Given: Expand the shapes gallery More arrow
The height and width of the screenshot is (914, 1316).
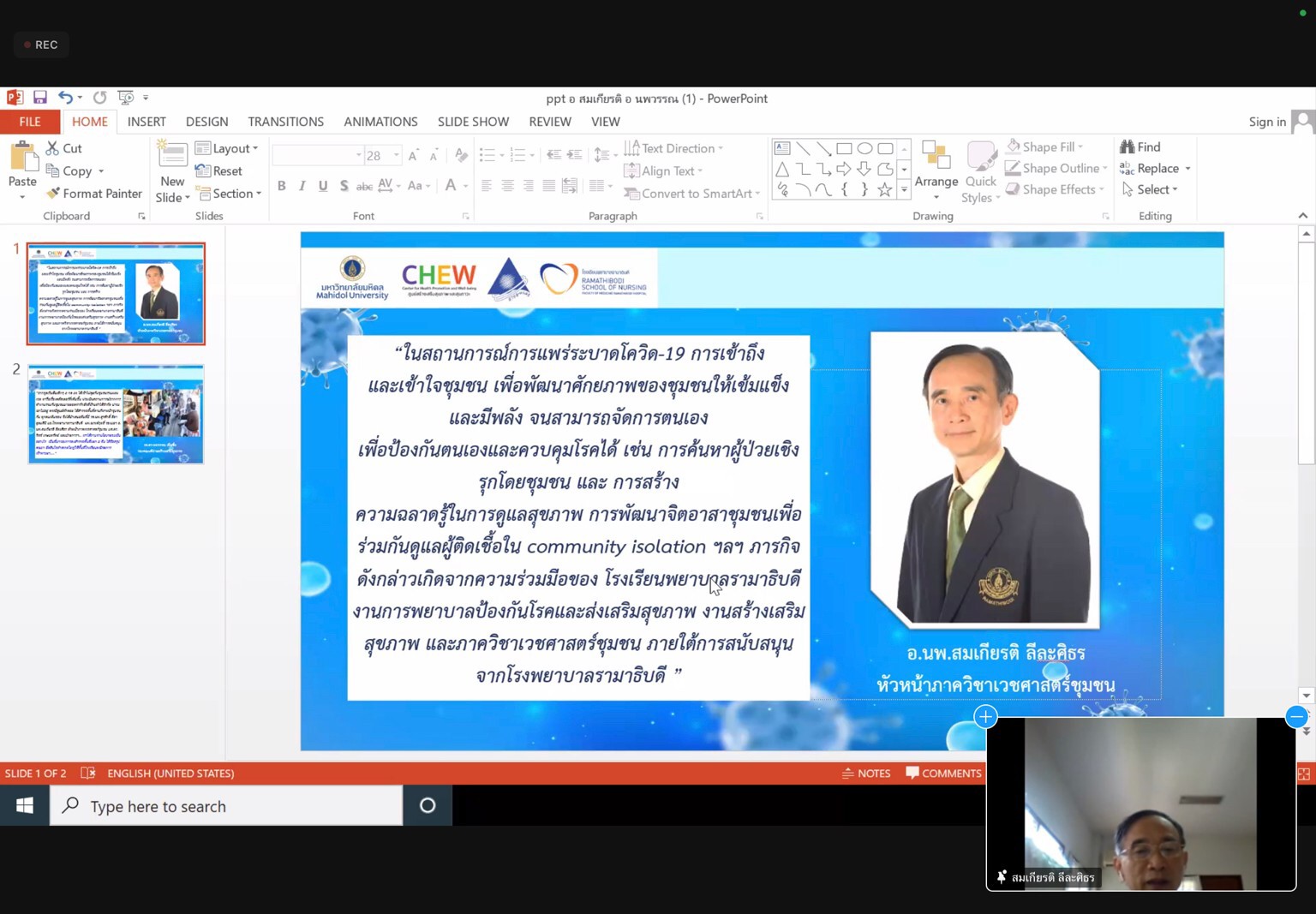Looking at the screenshot, I should point(904,190).
